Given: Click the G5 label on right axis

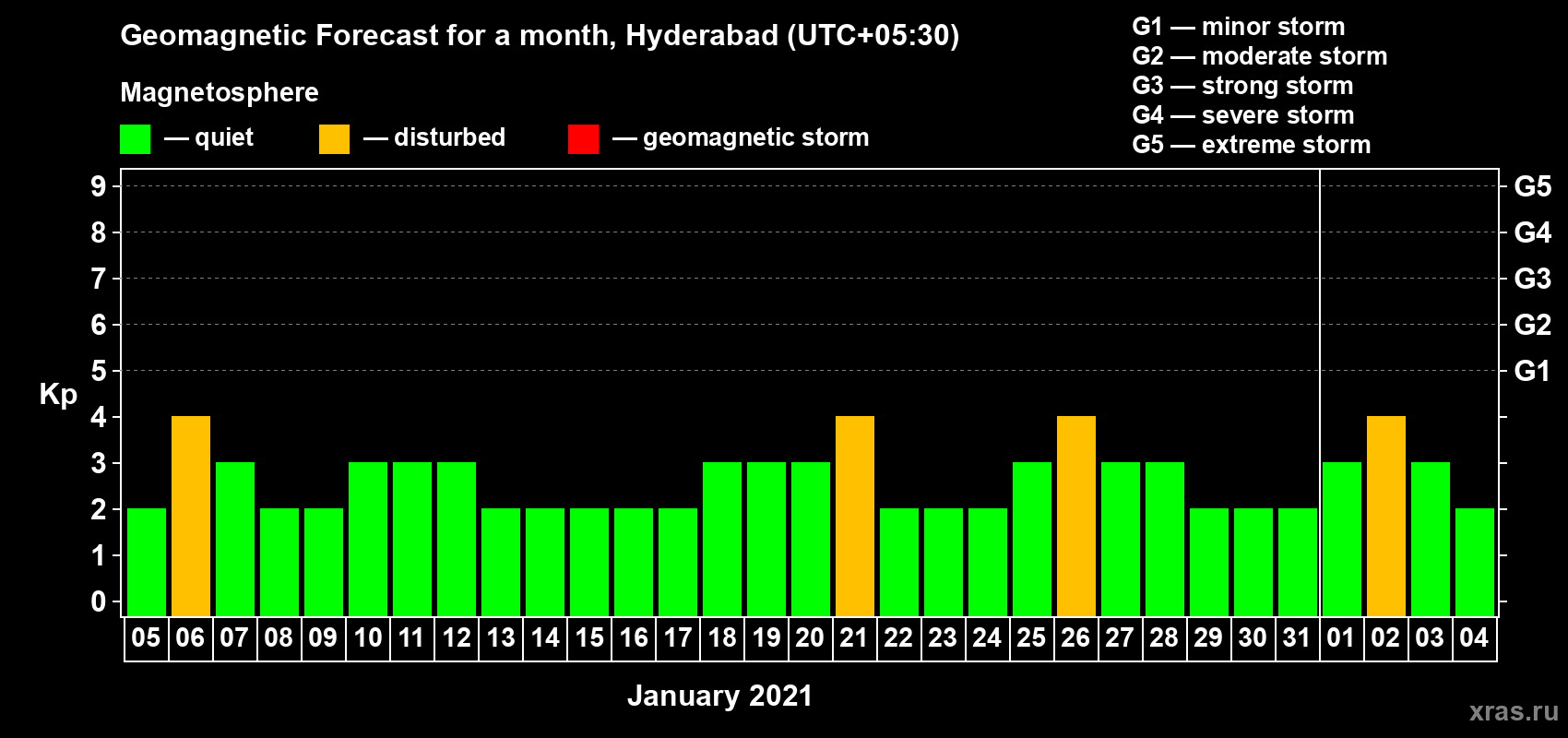Looking at the screenshot, I should tap(1532, 186).
